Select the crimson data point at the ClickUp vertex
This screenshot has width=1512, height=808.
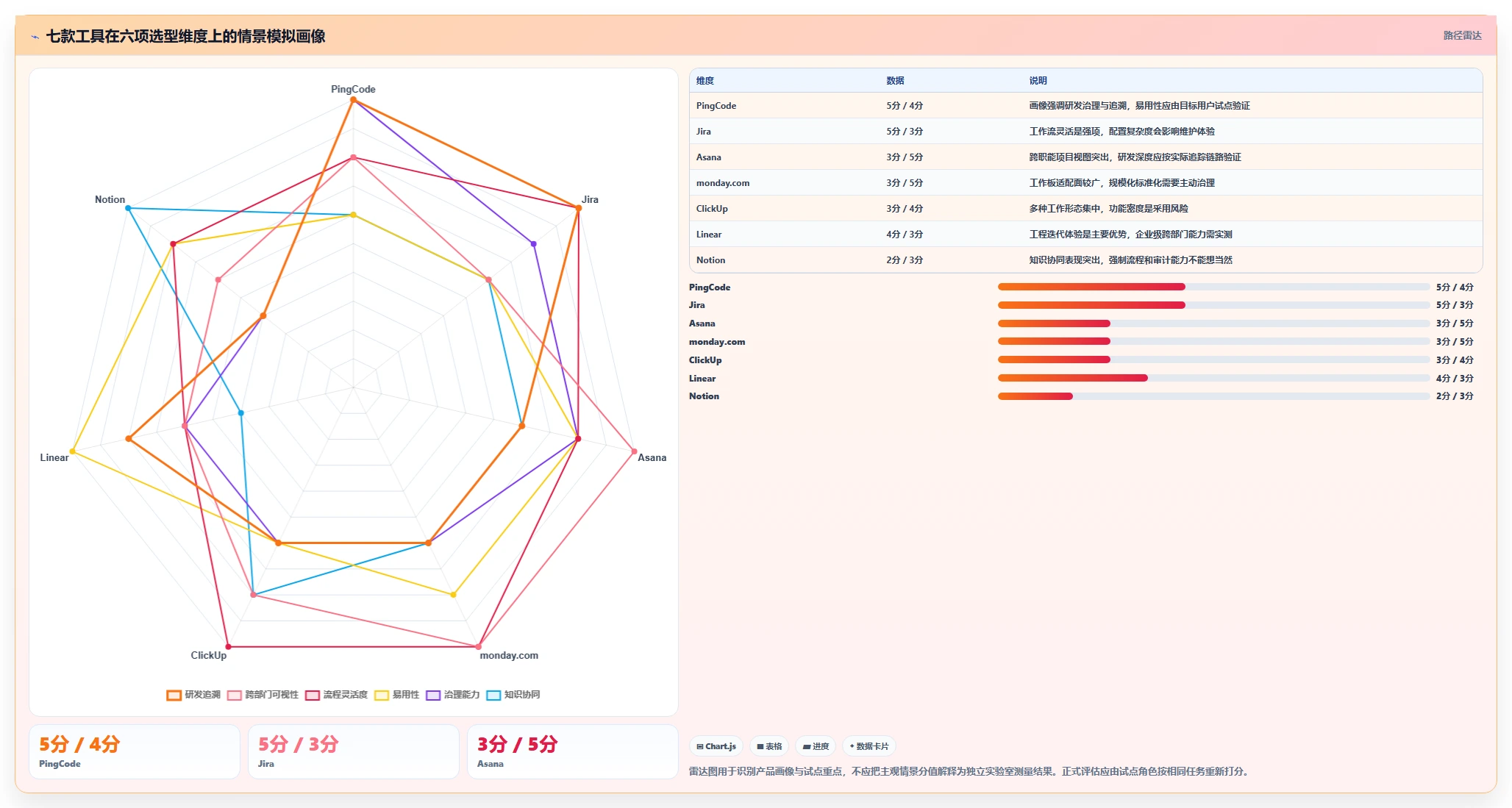pyautogui.click(x=228, y=647)
